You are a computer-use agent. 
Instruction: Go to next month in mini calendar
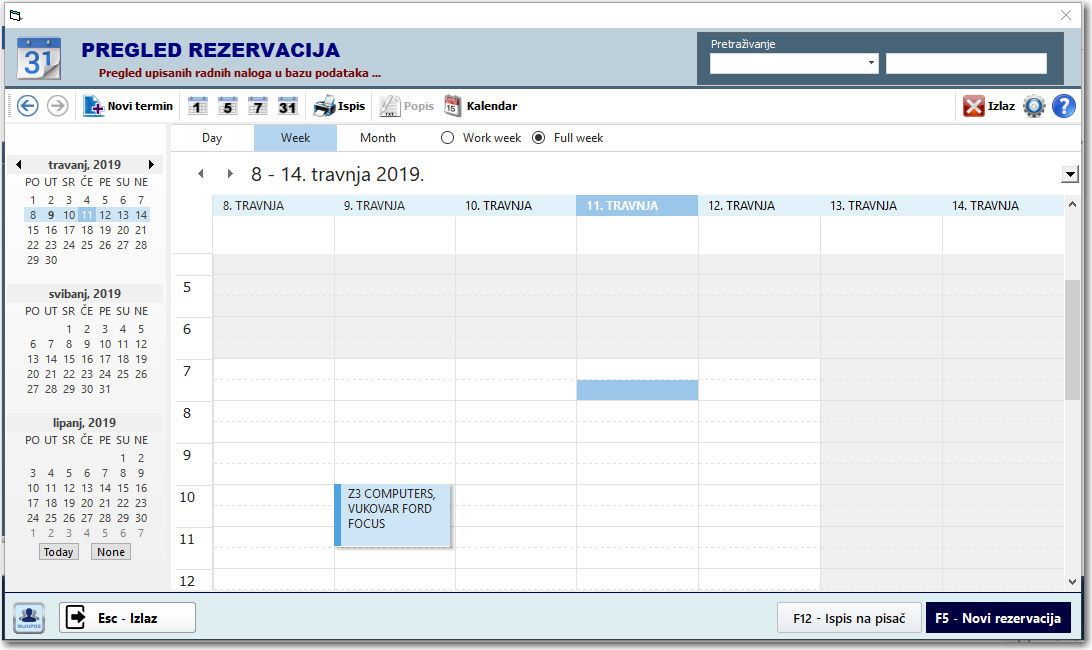(x=151, y=164)
